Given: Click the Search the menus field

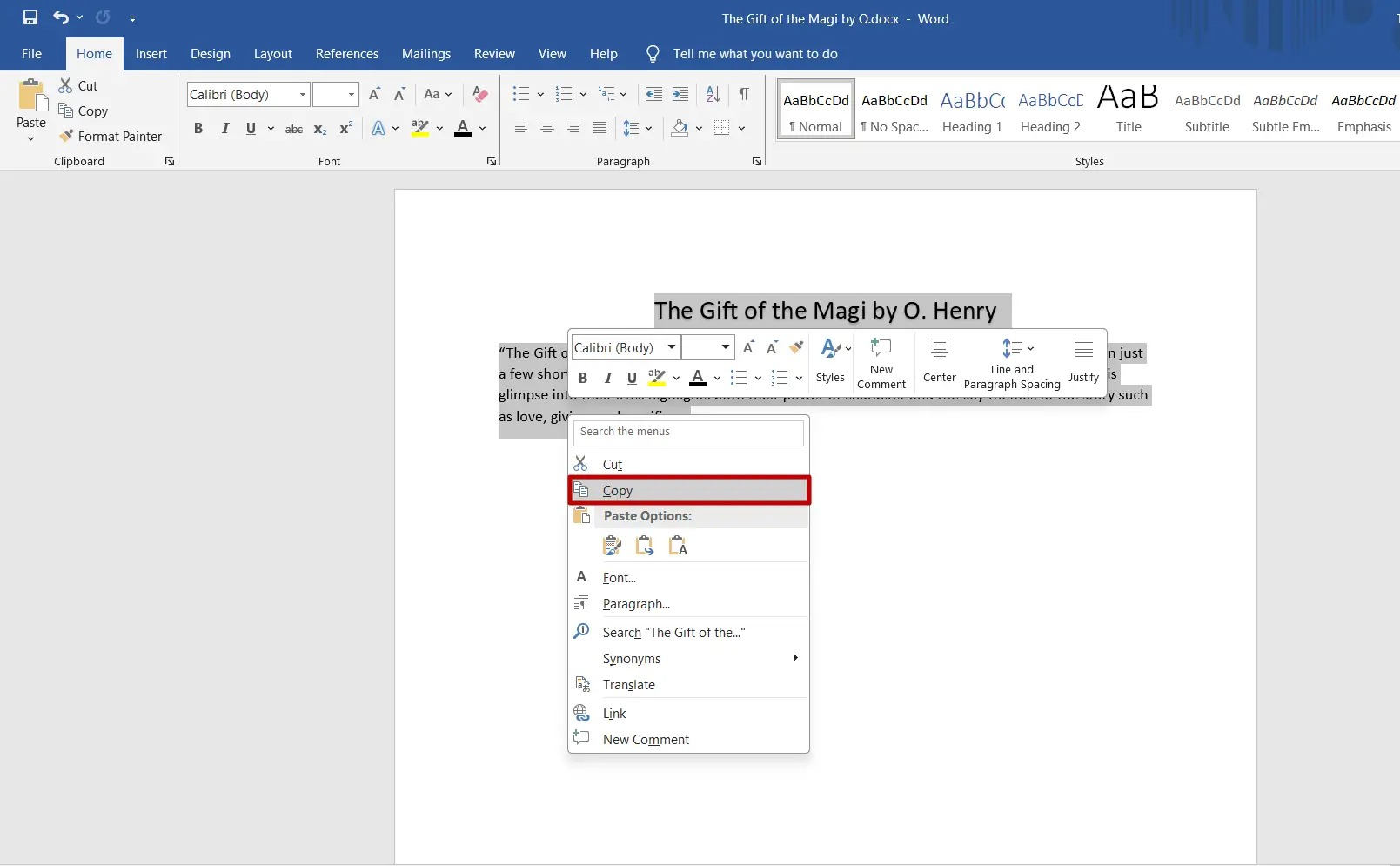Looking at the screenshot, I should click(688, 433).
